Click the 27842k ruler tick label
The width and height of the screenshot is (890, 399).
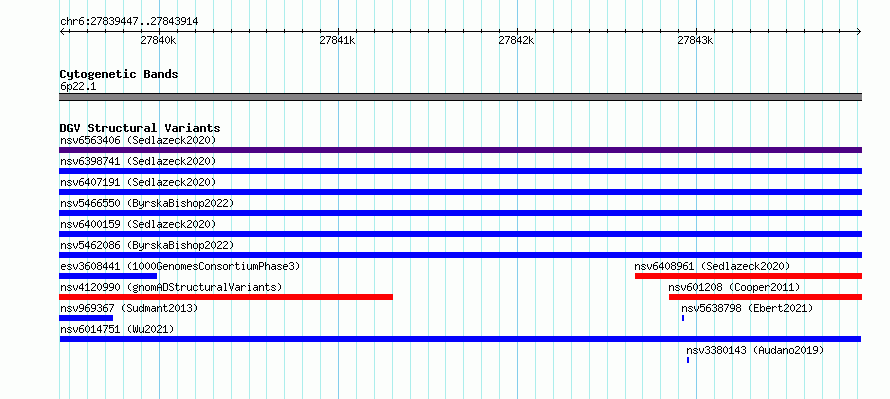pos(517,40)
